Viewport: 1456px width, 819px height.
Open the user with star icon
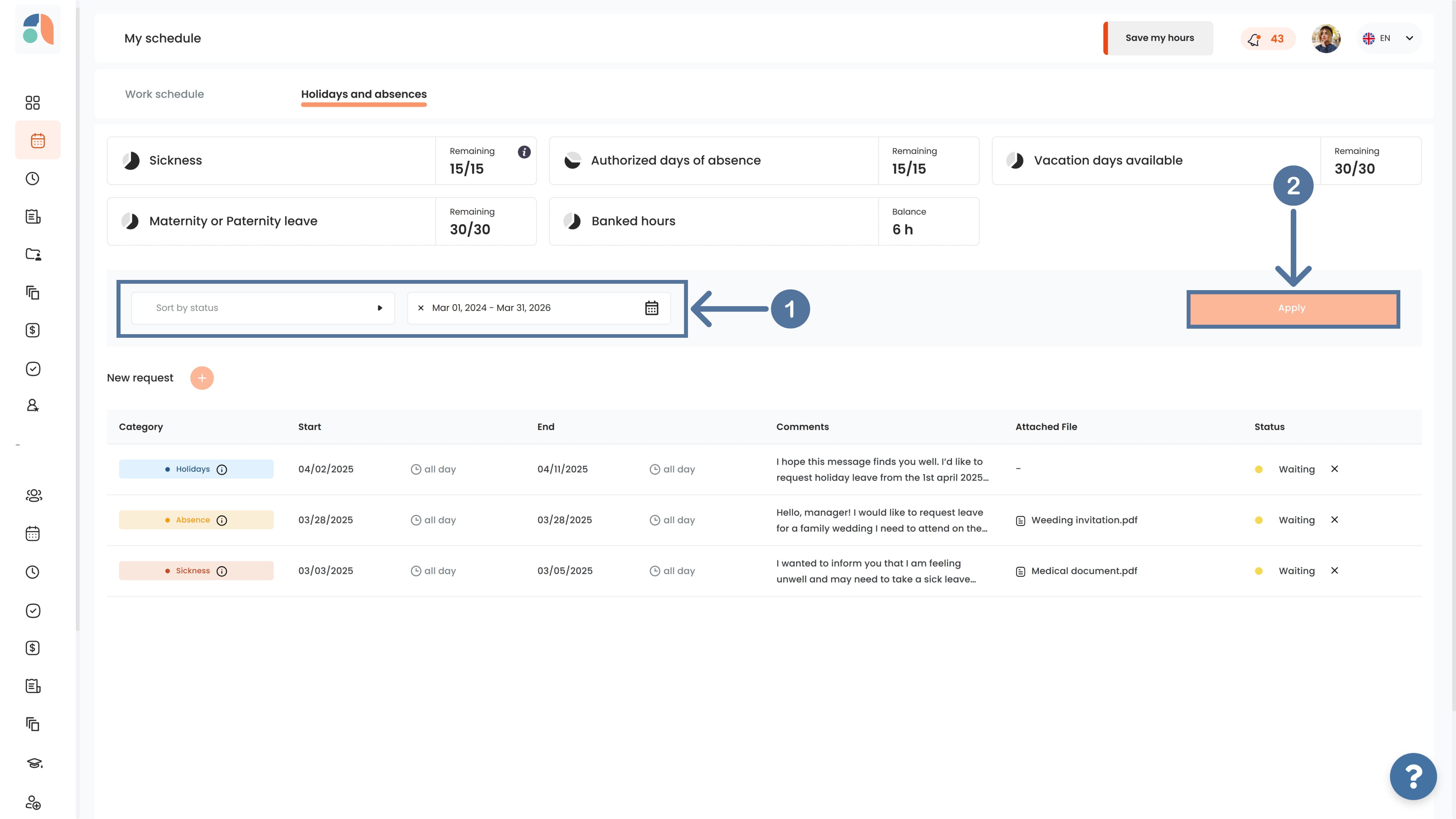pyautogui.click(x=33, y=405)
